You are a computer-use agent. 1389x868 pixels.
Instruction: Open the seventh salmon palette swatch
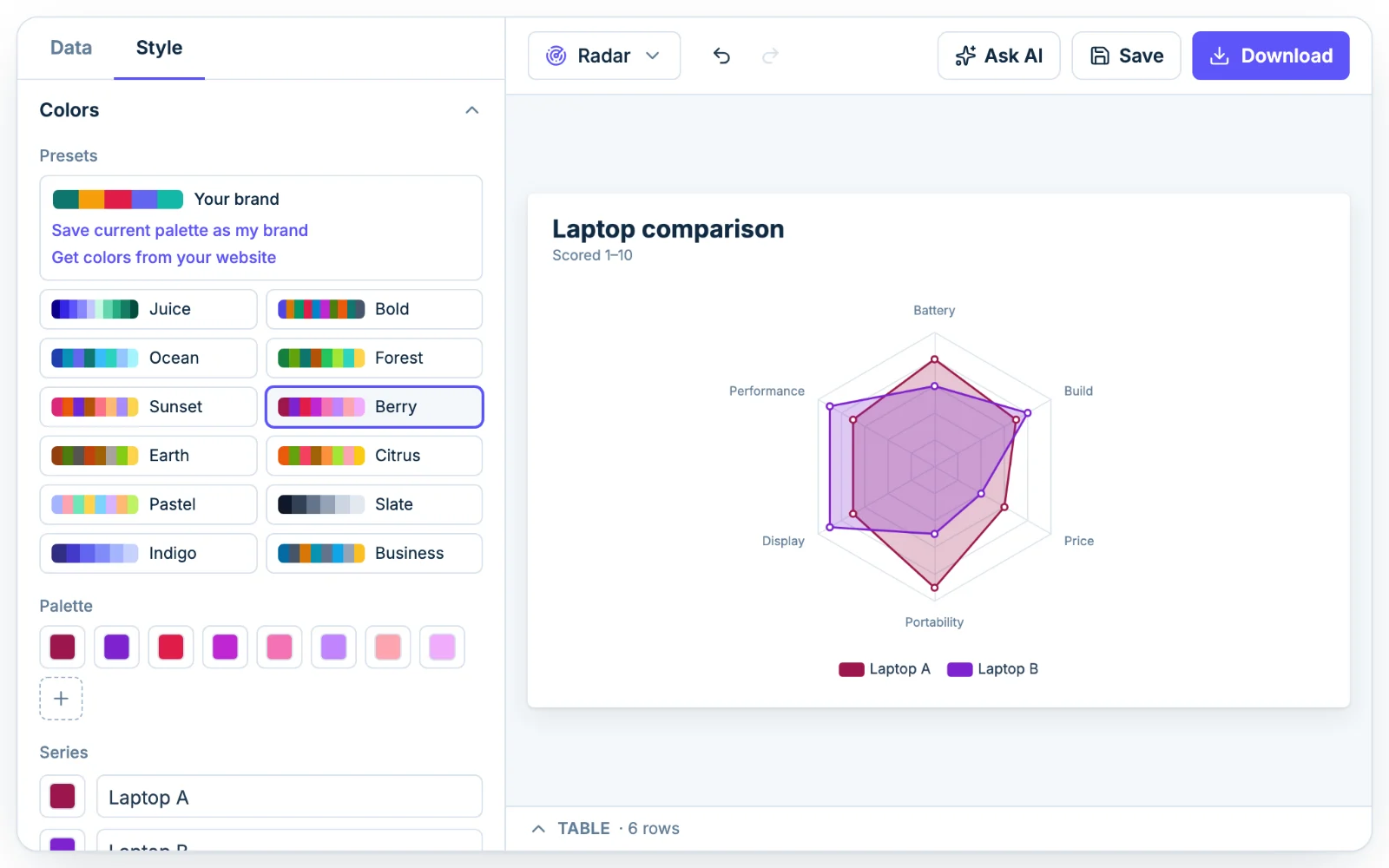(x=388, y=647)
